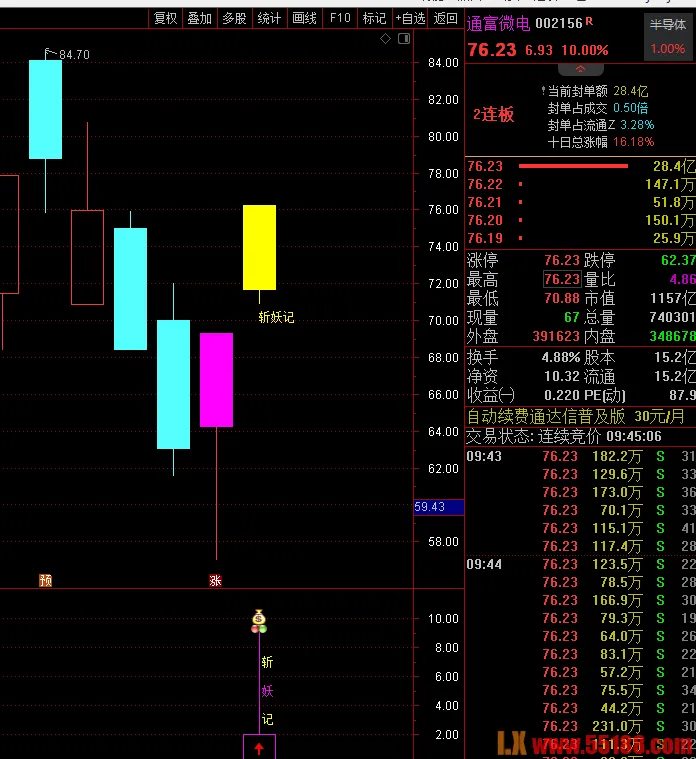696x759 pixels.
Task: Click the 交易状态 连续竞价 status line
Action: (x=564, y=437)
